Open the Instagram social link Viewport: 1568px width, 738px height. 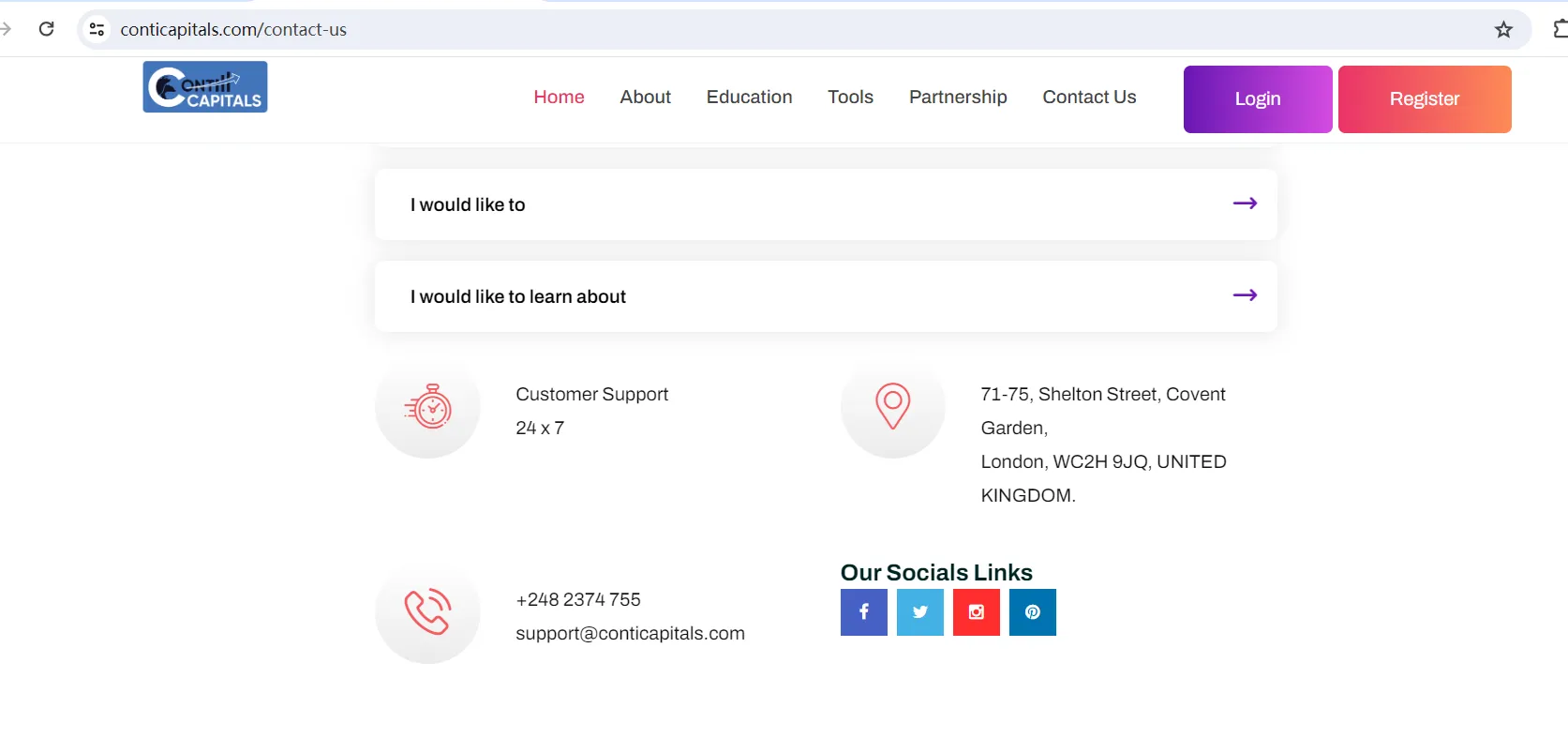pos(977,612)
